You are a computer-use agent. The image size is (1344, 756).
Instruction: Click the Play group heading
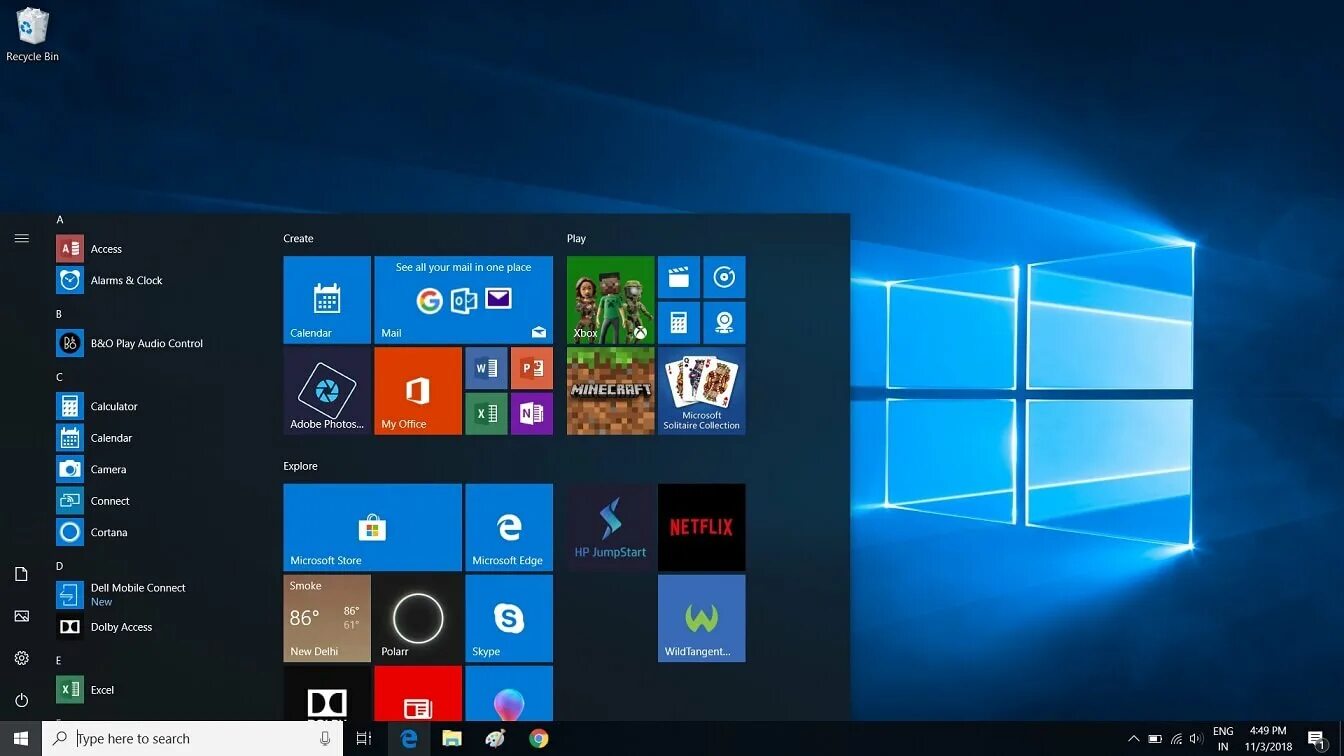pos(576,239)
